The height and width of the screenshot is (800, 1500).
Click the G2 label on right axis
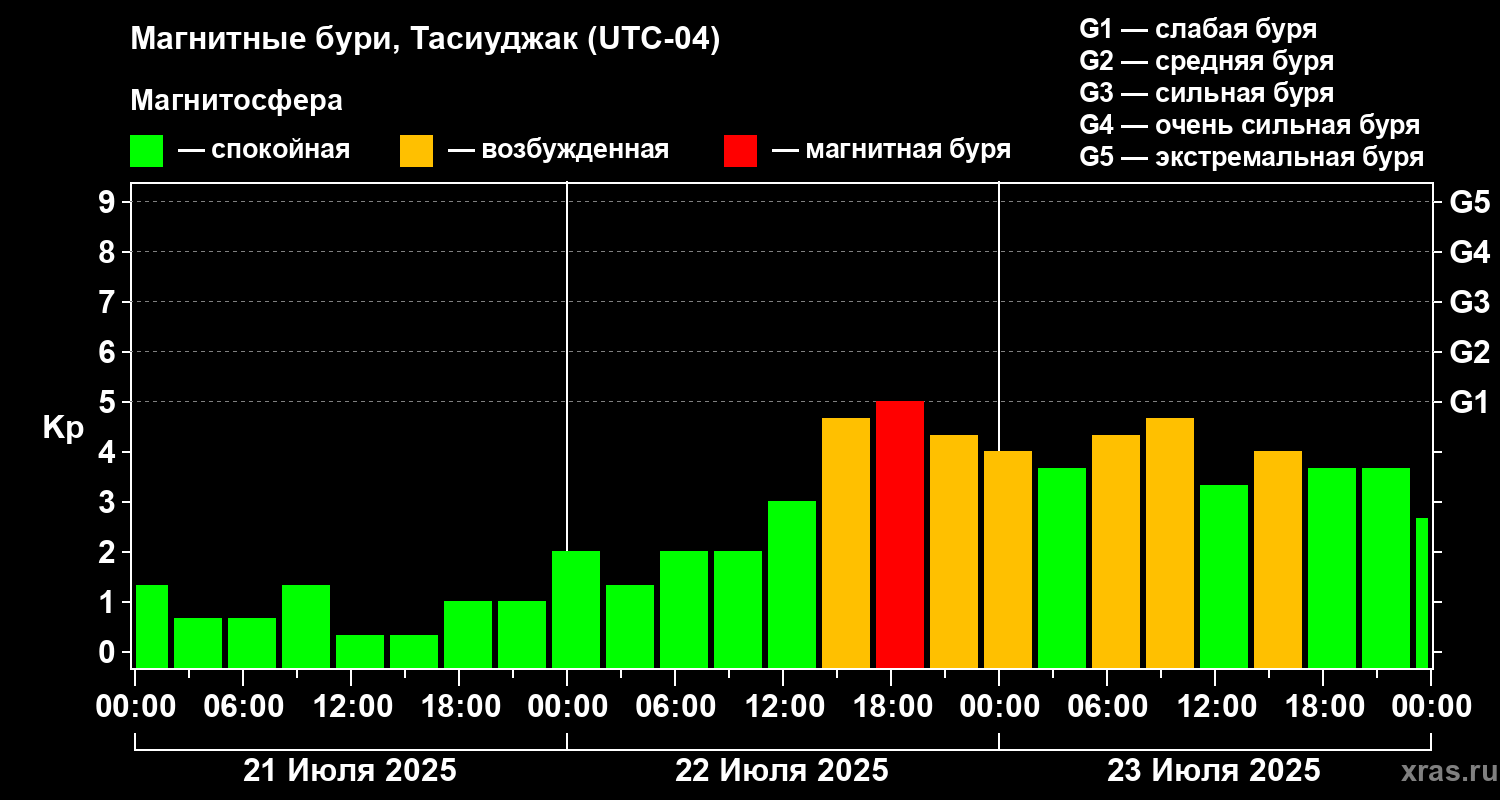click(1469, 352)
